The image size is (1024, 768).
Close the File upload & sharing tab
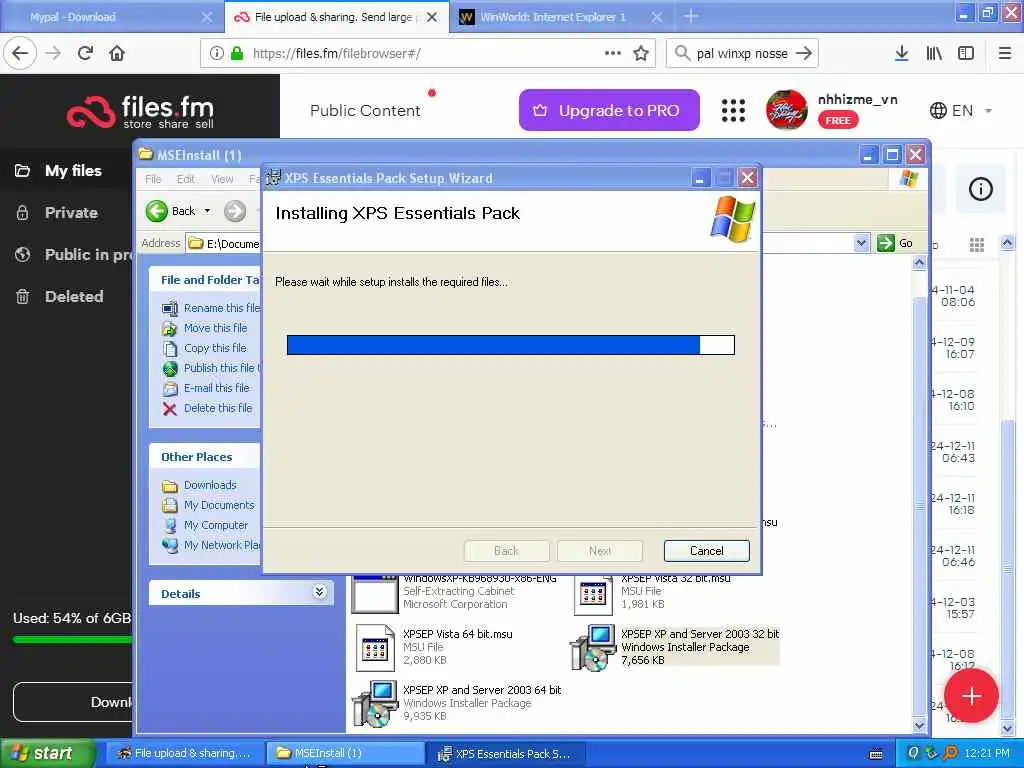pos(432,17)
